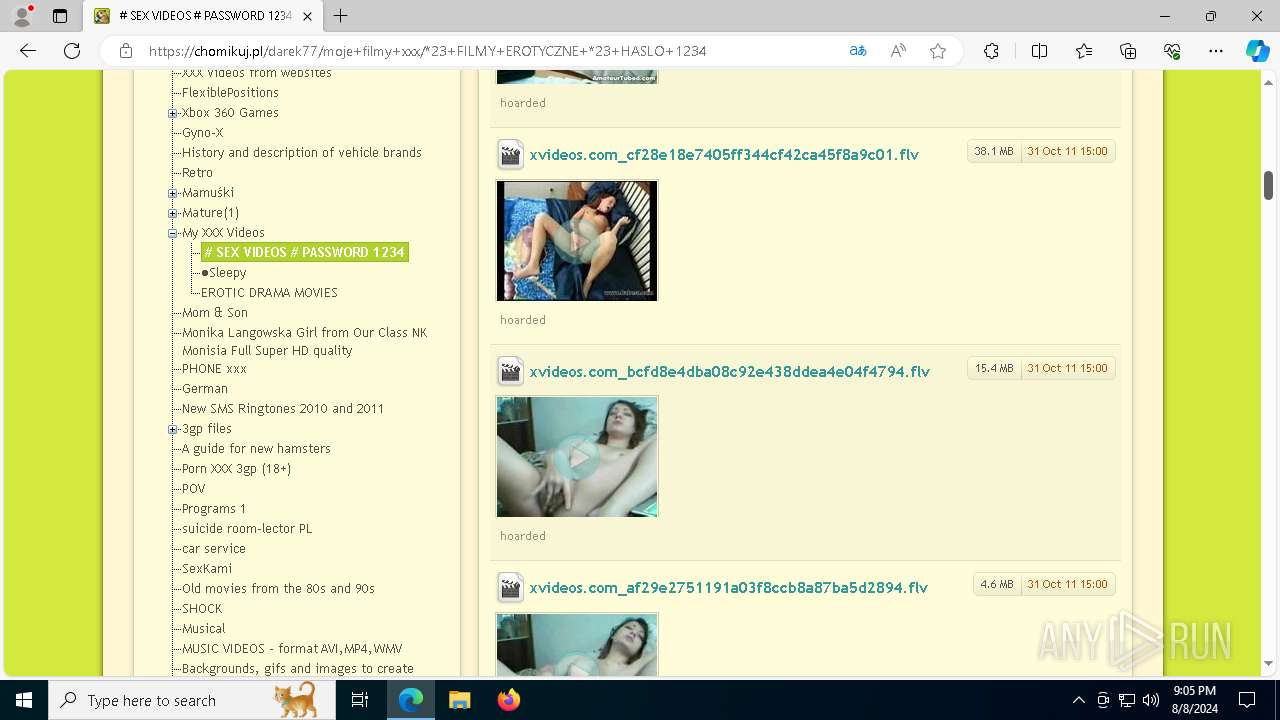Open the Edge profile icon
The width and height of the screenshot is (1280, 720).
pos(22,16)
